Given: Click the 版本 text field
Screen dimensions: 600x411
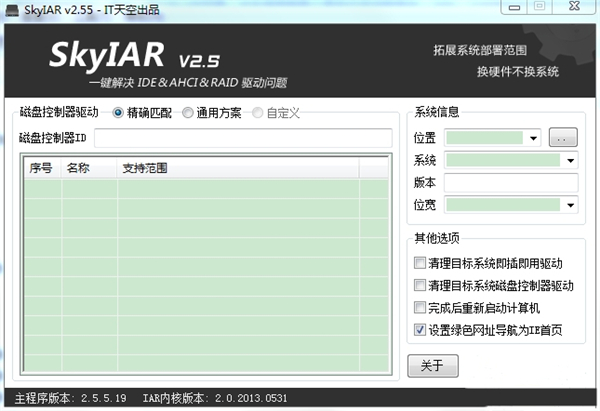Looking at the screenshot, I should click(511, 183).
